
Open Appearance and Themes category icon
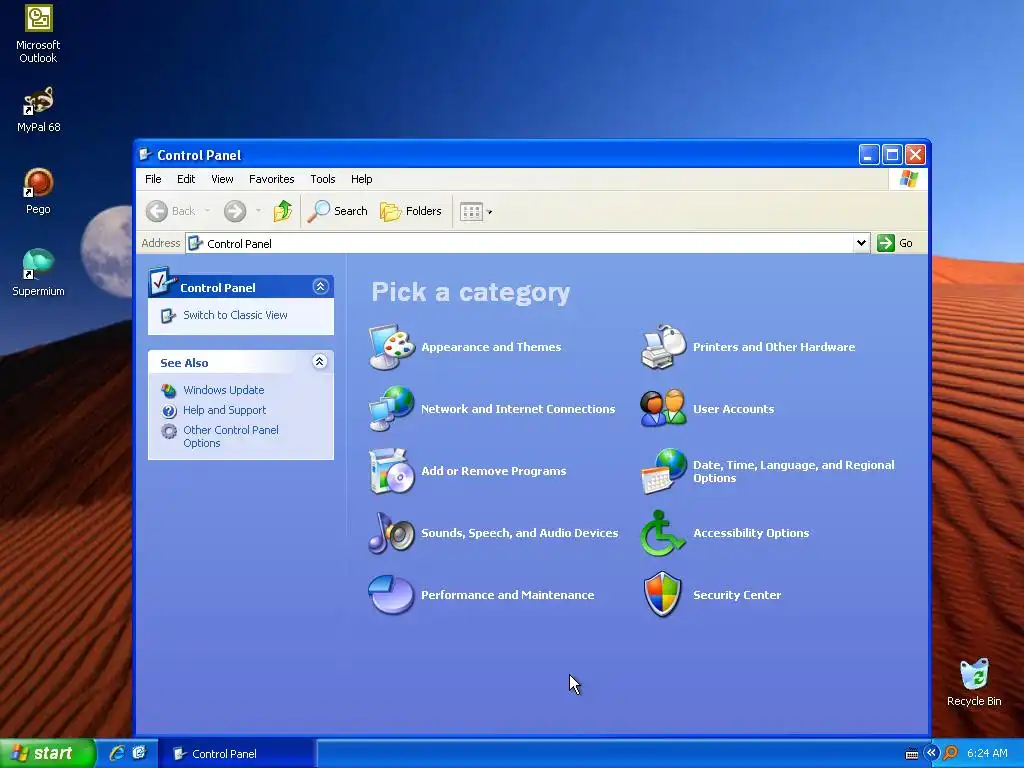[391, 347]
